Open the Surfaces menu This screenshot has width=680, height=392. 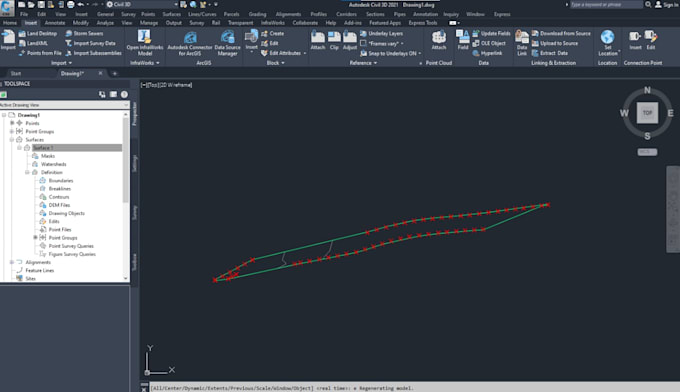[171, 14]
